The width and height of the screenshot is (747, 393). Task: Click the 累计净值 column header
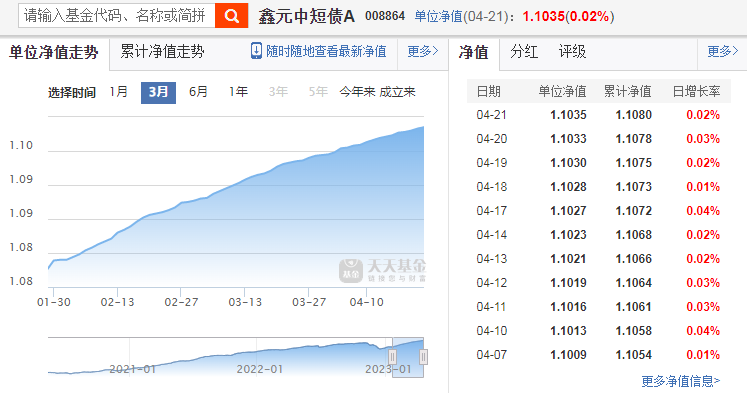pos(627,91)
